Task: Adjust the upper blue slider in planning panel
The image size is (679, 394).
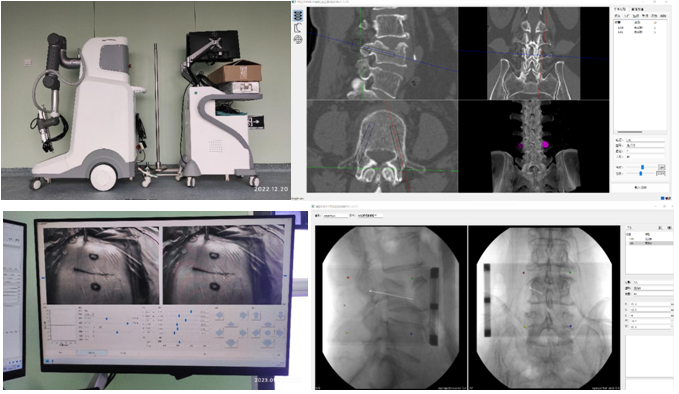Action: 642,167
